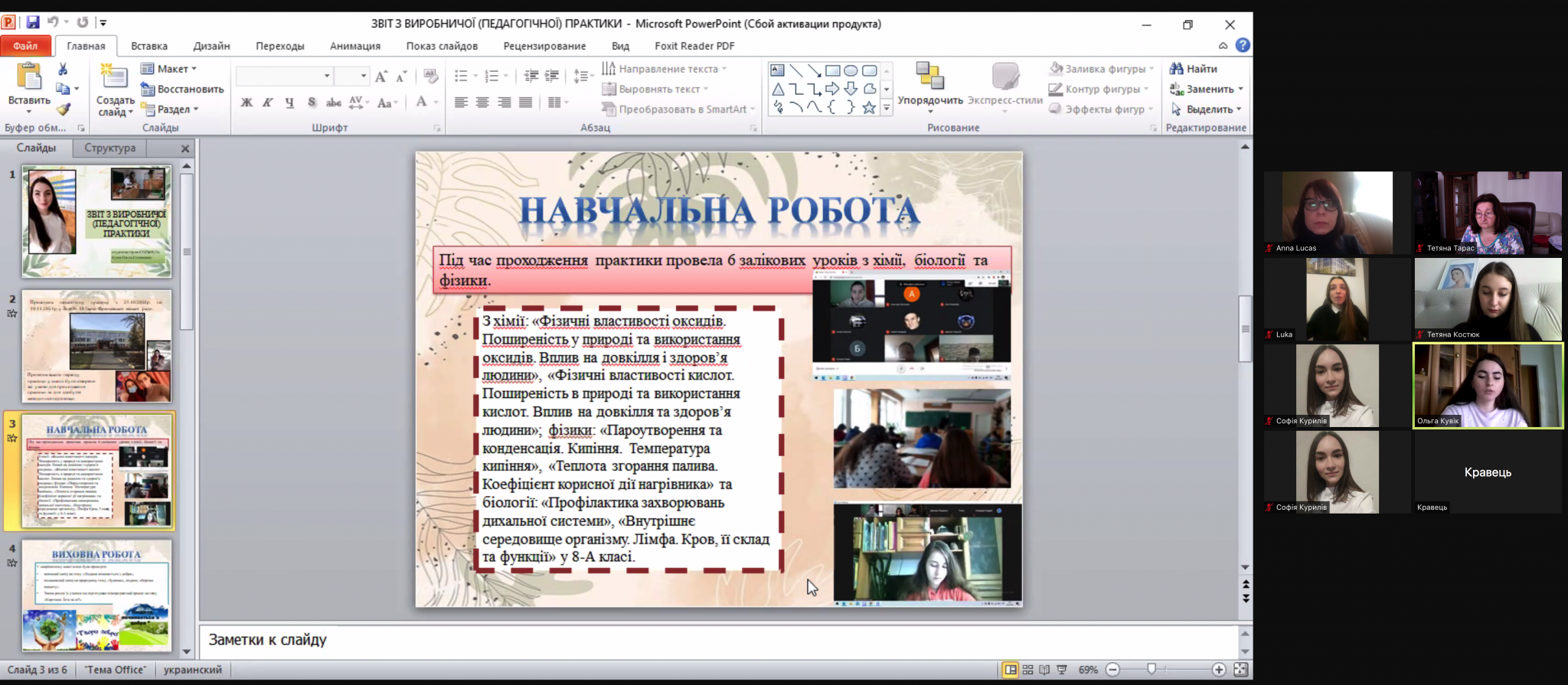Image resolution: width=1568 pixels, height=685 pixels.
Task: Open the Упорядочить arrange tool
Action: 930,86
